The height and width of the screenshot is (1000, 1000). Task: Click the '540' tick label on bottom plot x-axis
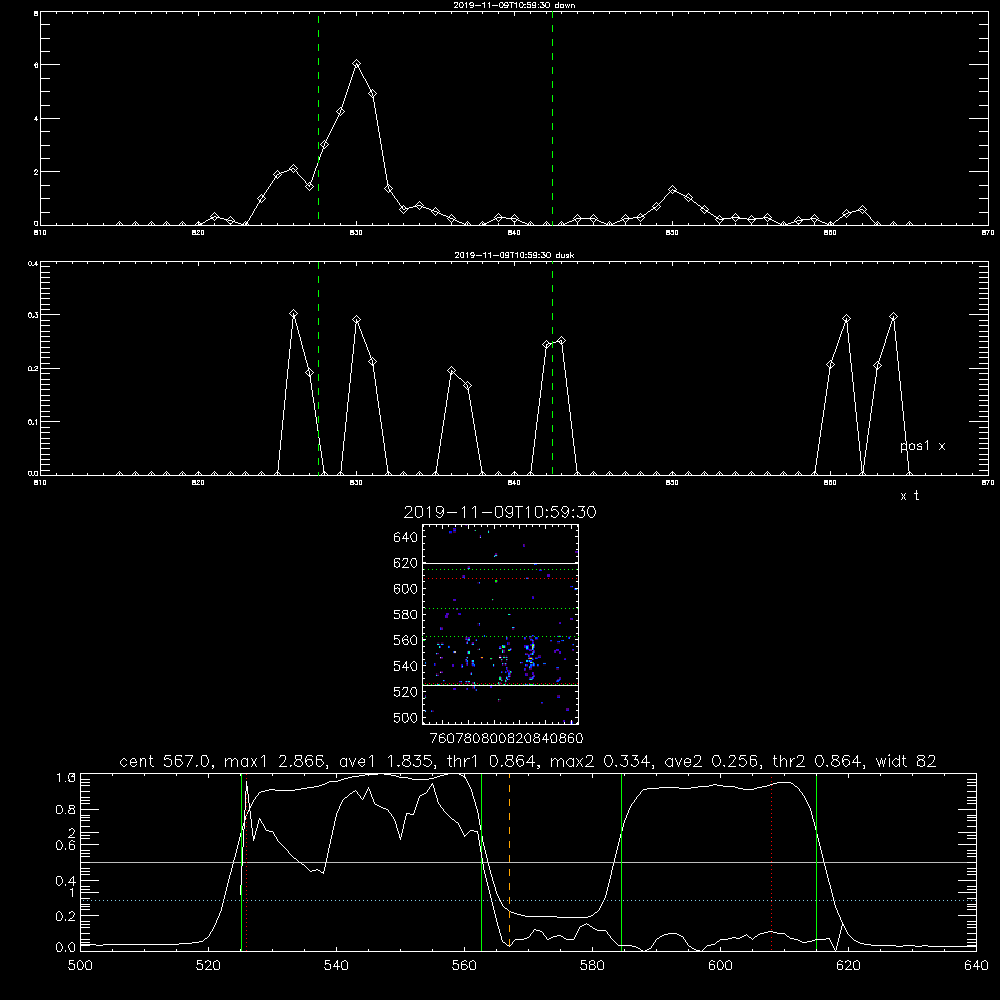point(336,966)
